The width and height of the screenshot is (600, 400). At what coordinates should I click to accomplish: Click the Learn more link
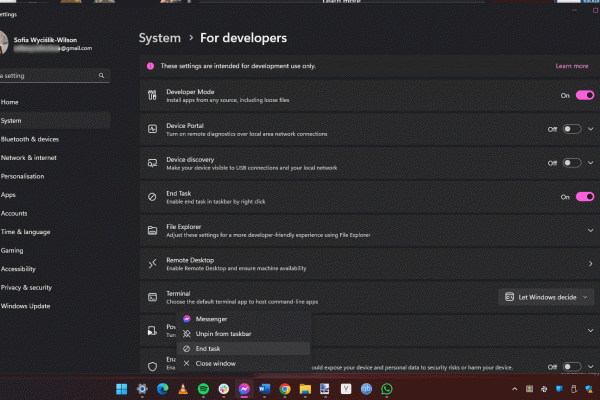pyautogui.click(x=572, y=66)
